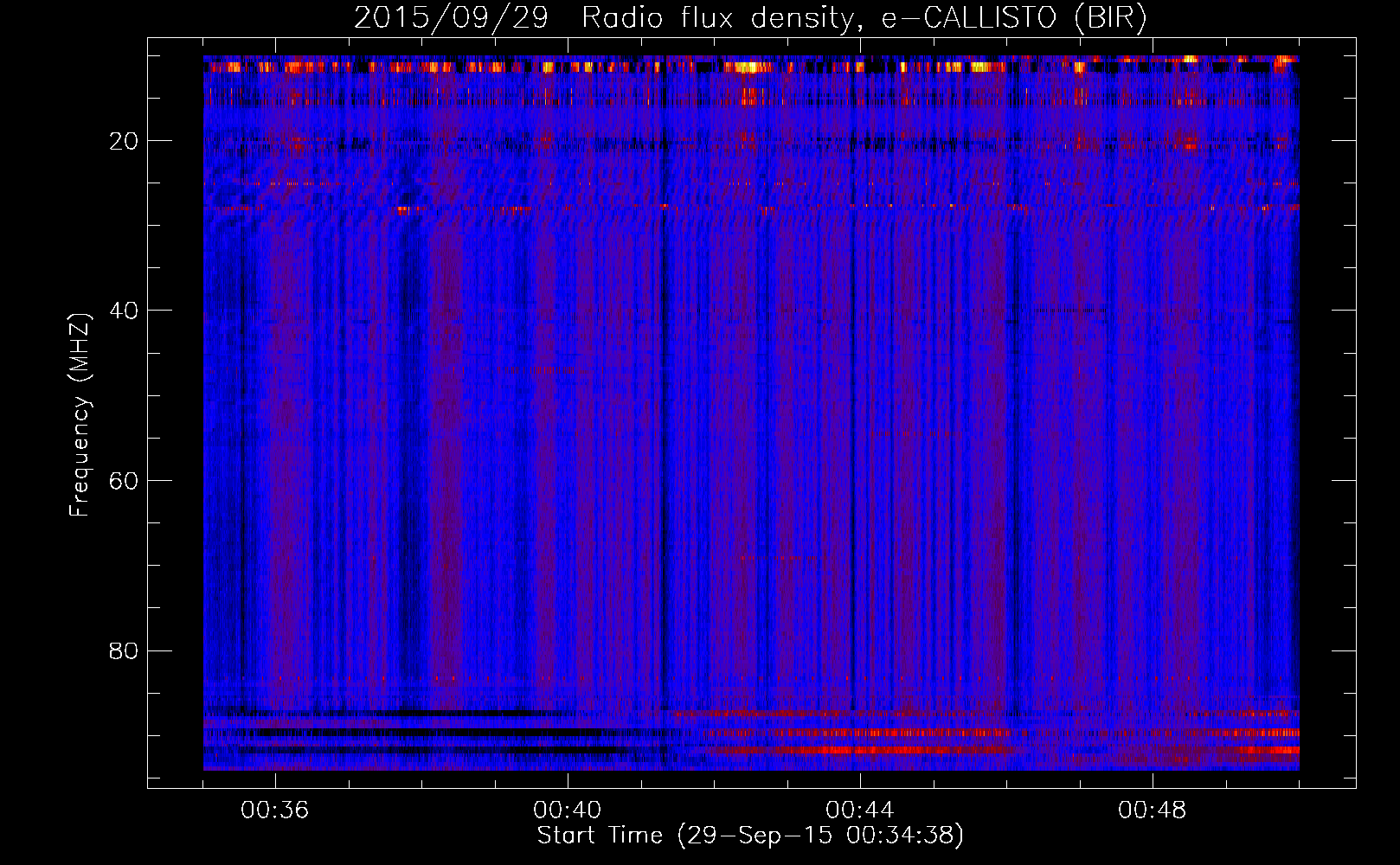Click the 00:36 time axis label
The image size is (1400, 865).
274,811
